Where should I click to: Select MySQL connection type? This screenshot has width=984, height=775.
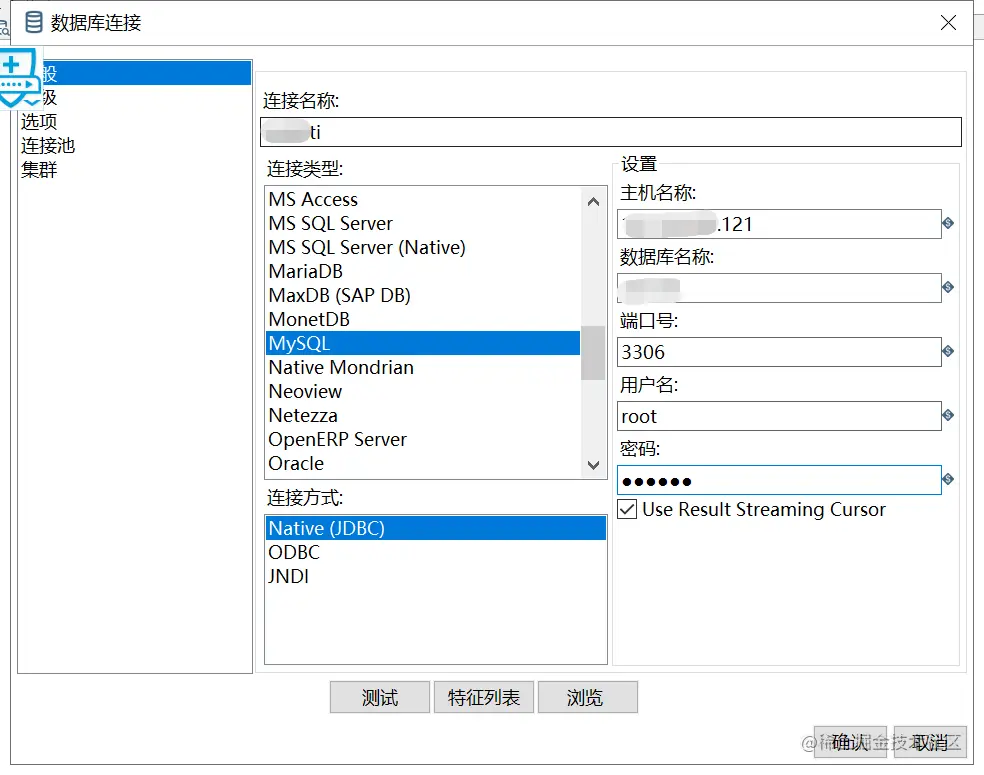tap(423, 343)
